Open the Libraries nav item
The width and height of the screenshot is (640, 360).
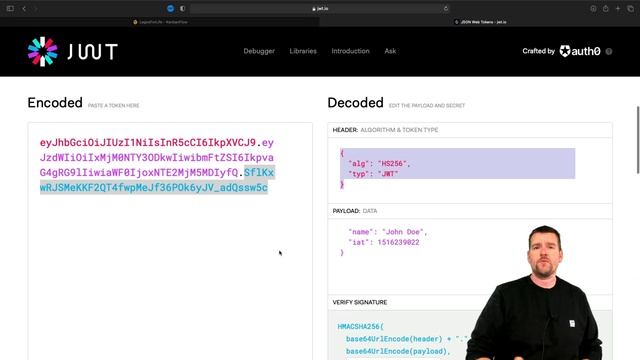pos(303,51)
